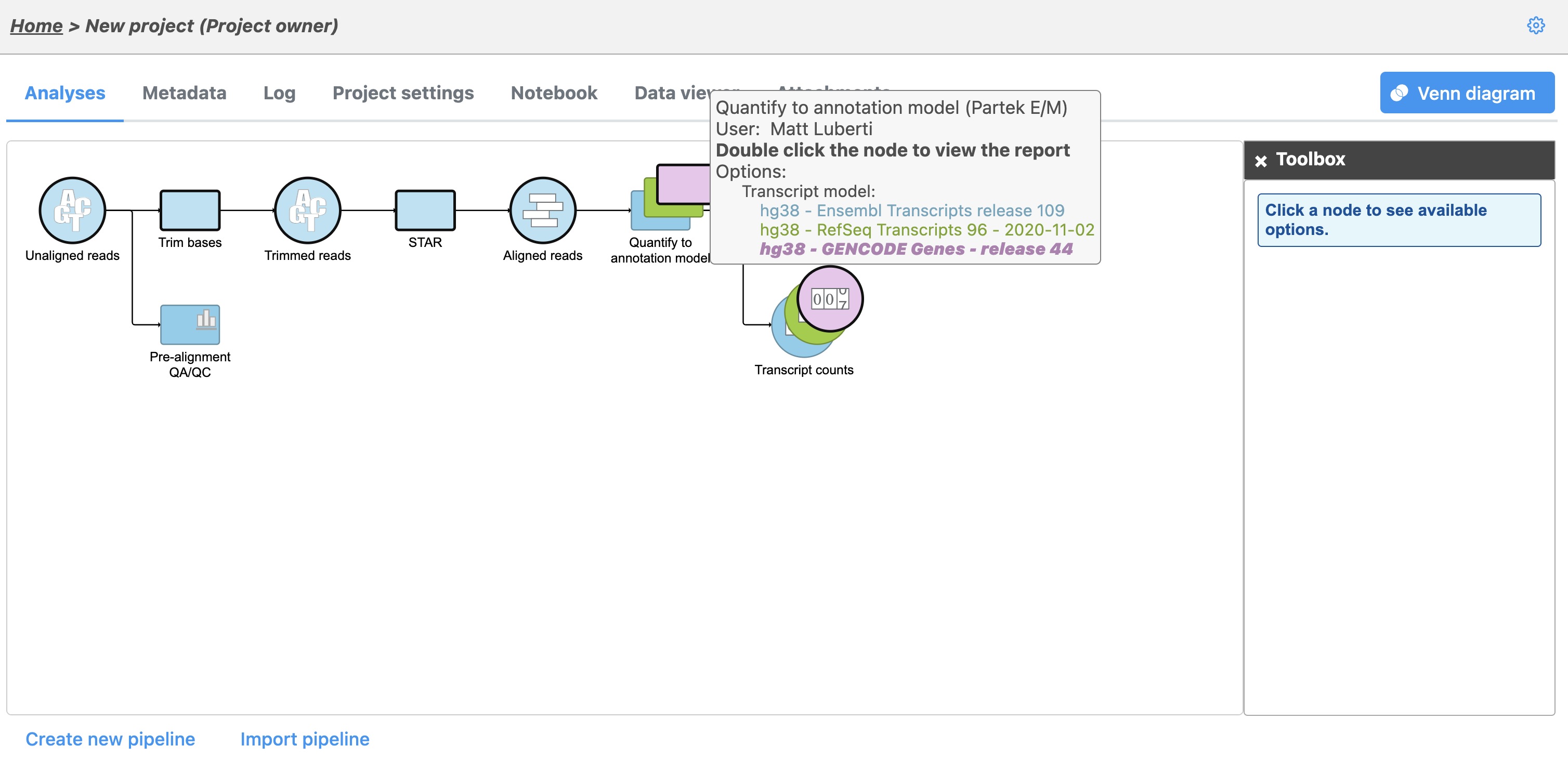Close the Toolbox panel
The height and width of the screenshot is (759, 1568).
[x=1261, y=161]
